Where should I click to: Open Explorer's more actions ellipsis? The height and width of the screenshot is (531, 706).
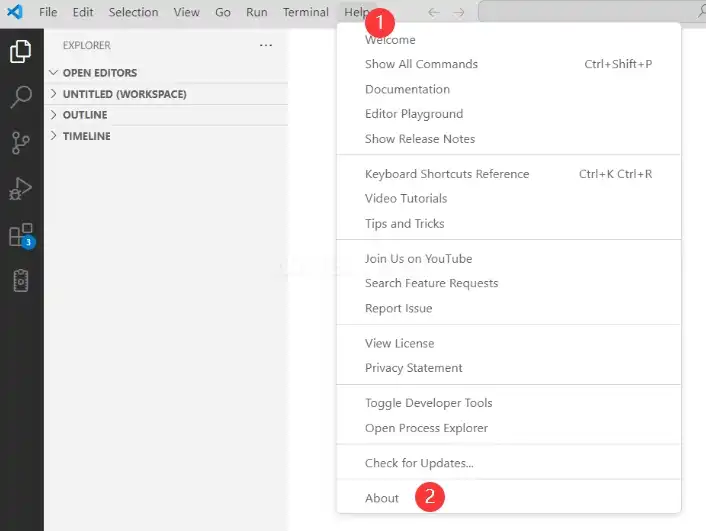265,45
